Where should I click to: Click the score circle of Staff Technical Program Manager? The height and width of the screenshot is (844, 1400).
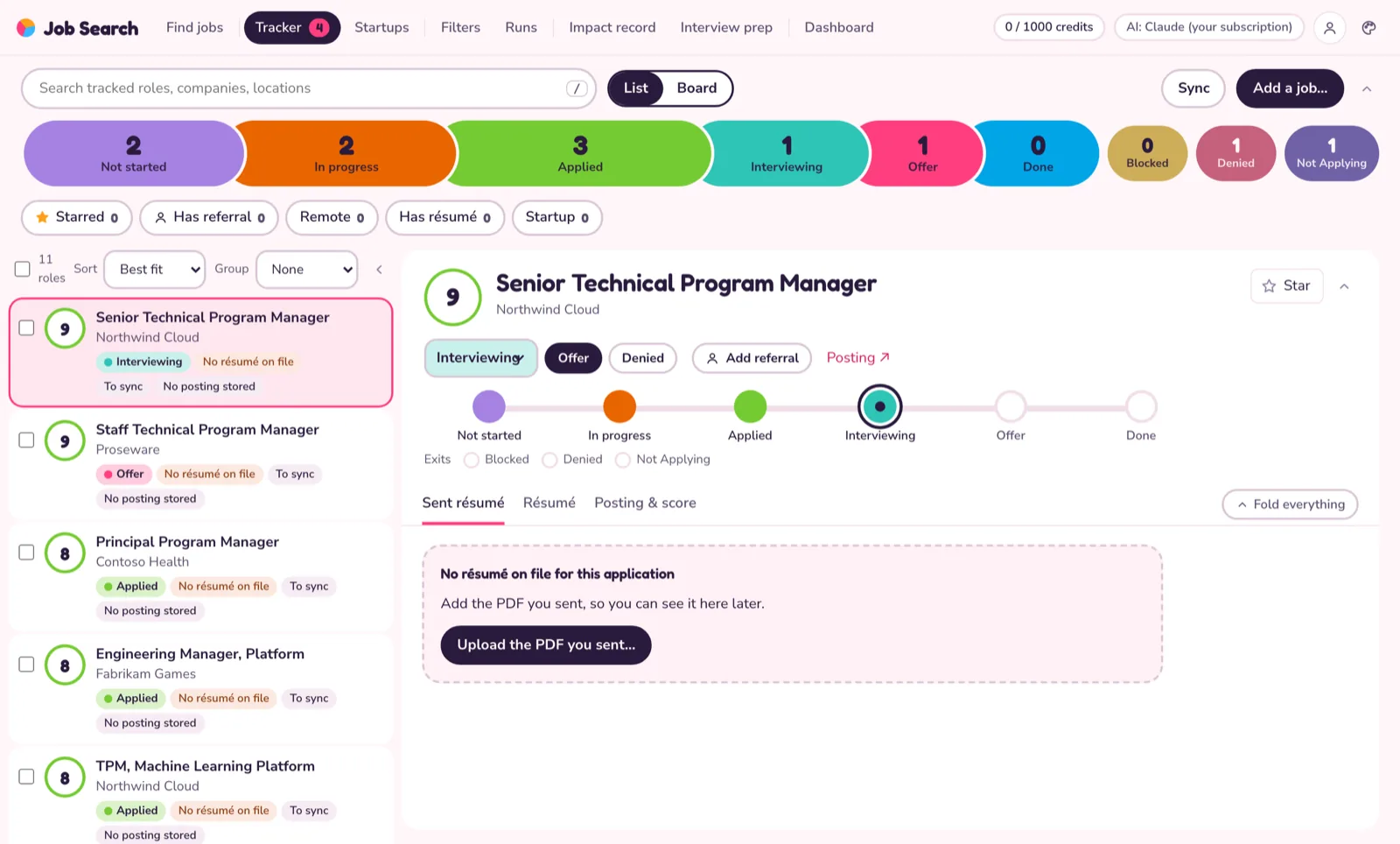coord(65,441)
